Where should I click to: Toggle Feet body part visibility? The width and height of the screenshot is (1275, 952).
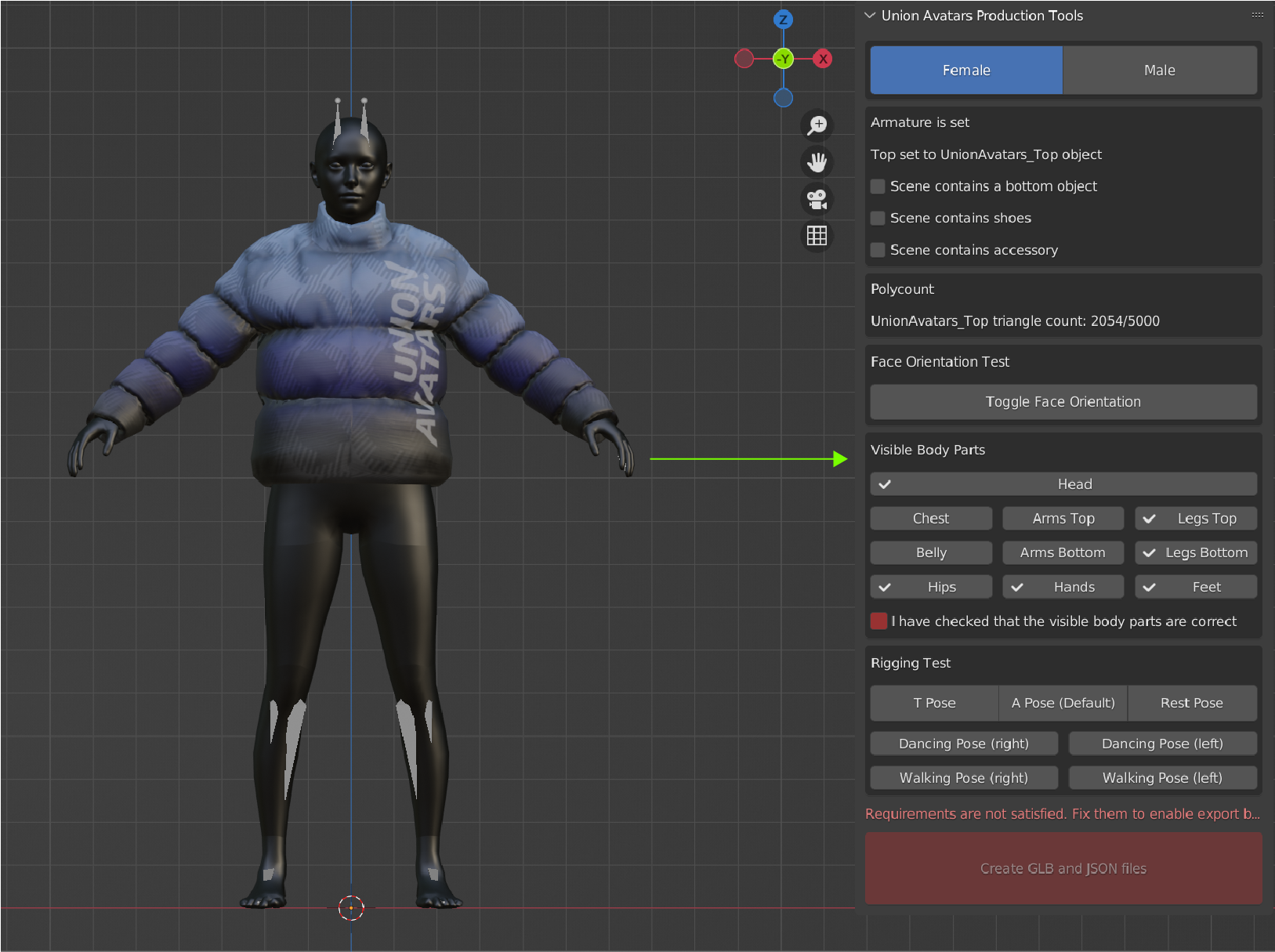point(1196,587)
